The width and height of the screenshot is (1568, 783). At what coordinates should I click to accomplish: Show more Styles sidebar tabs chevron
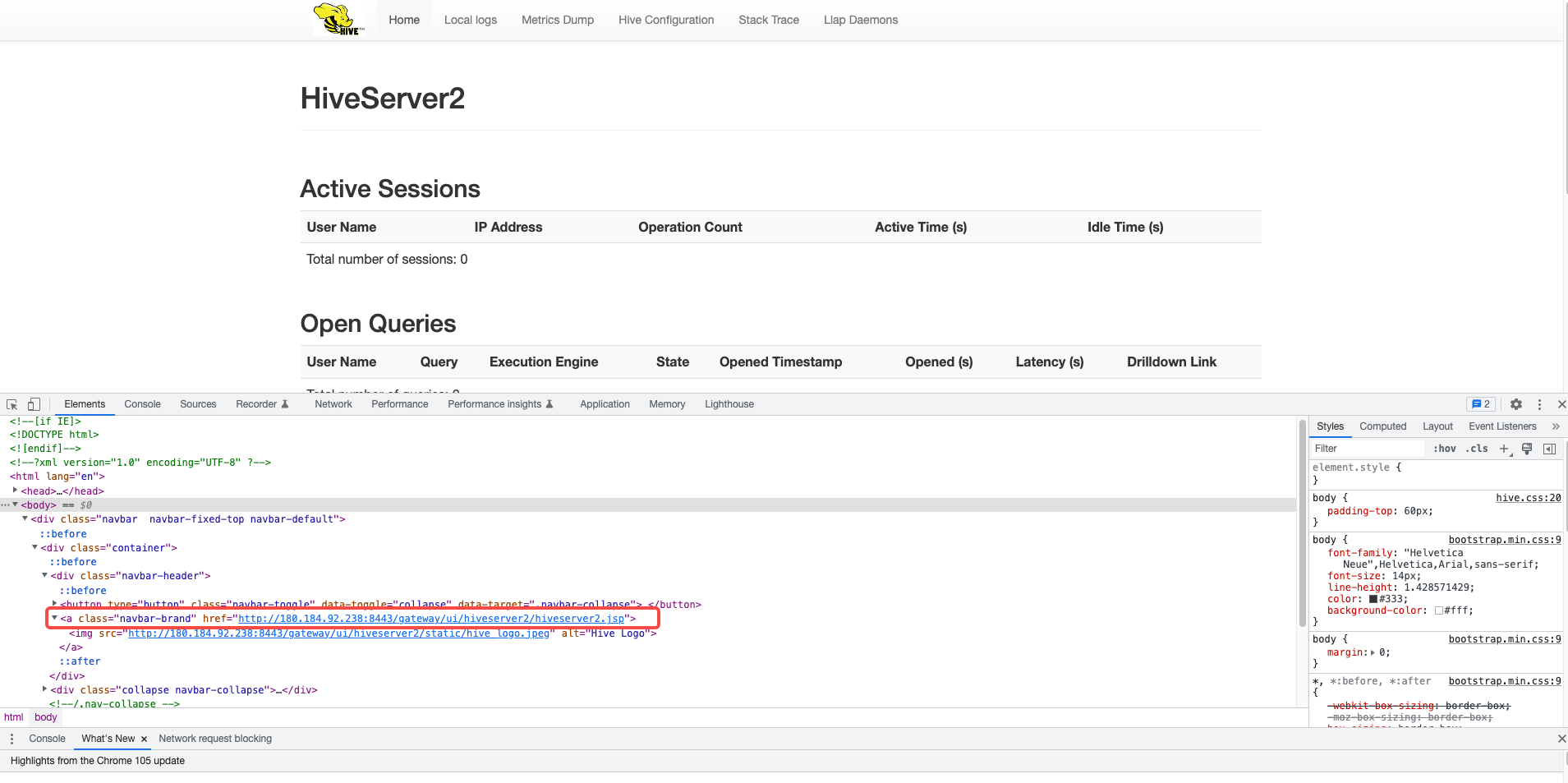click(x=1556, y=426)
